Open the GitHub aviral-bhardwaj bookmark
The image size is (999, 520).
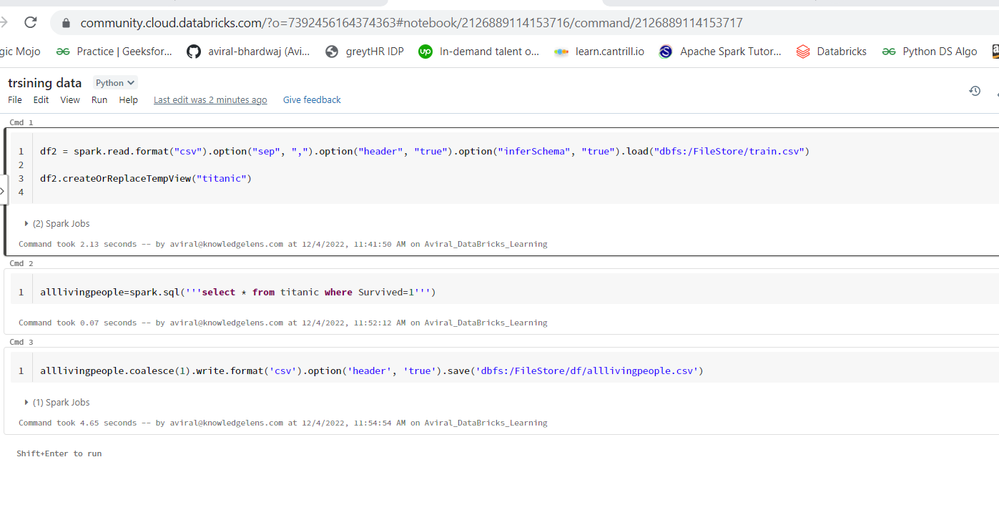click(x=248, y=51)
